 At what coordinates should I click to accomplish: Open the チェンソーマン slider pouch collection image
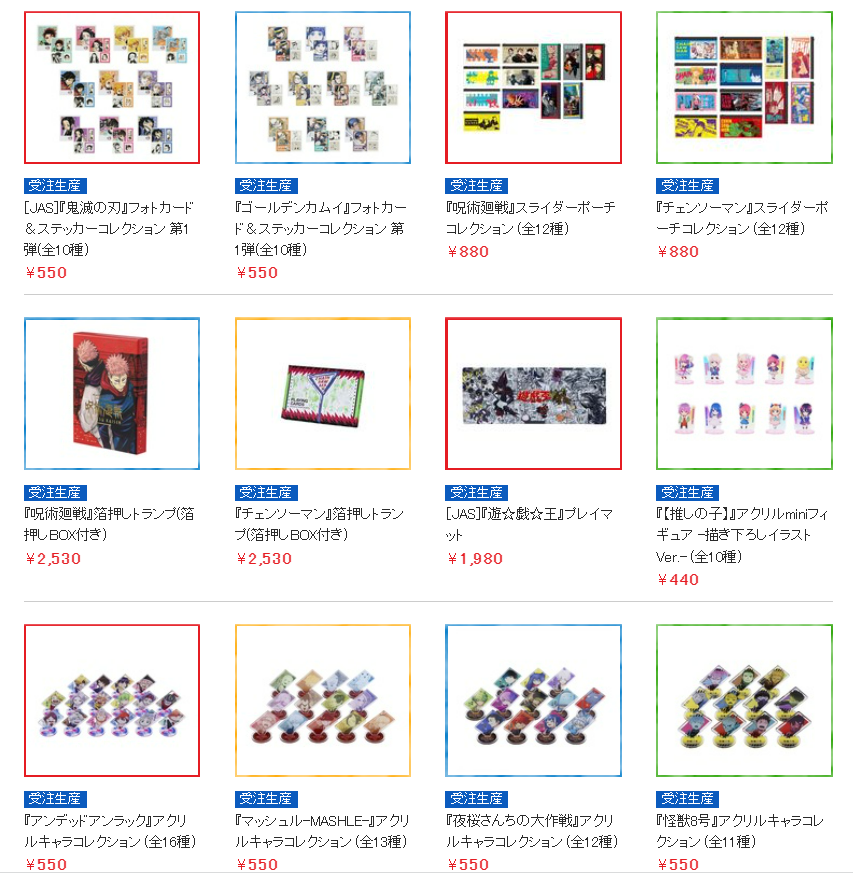pos(744,87)
